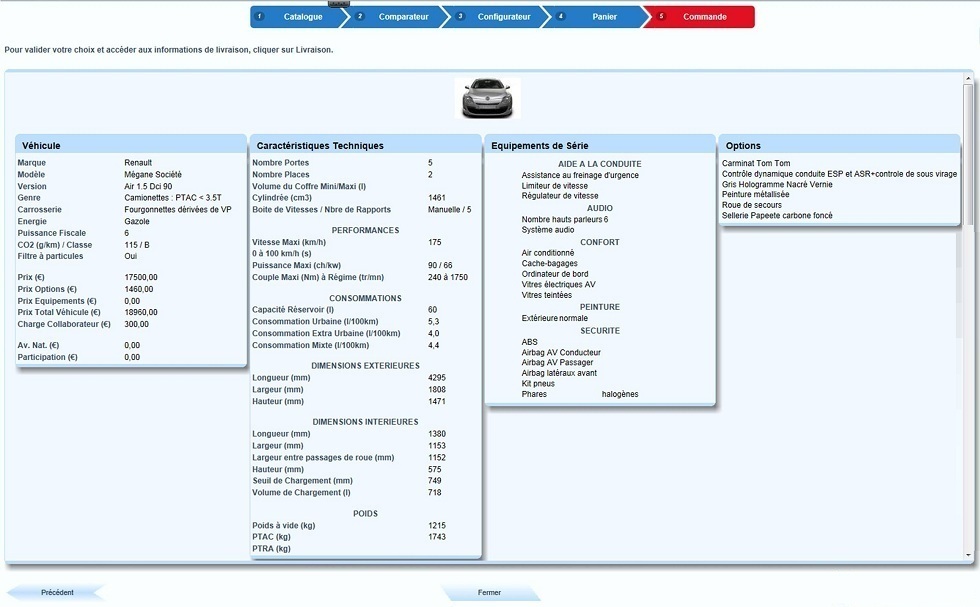Select the Peinture métallisée option line
The image size is (980, 607).
tap(755, 194)
